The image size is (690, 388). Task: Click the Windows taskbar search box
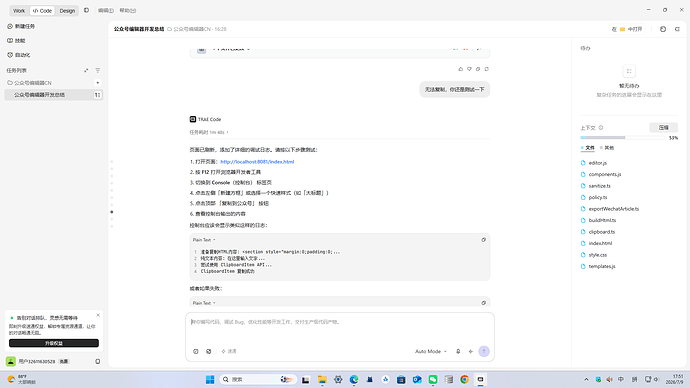tap(257, 379)
